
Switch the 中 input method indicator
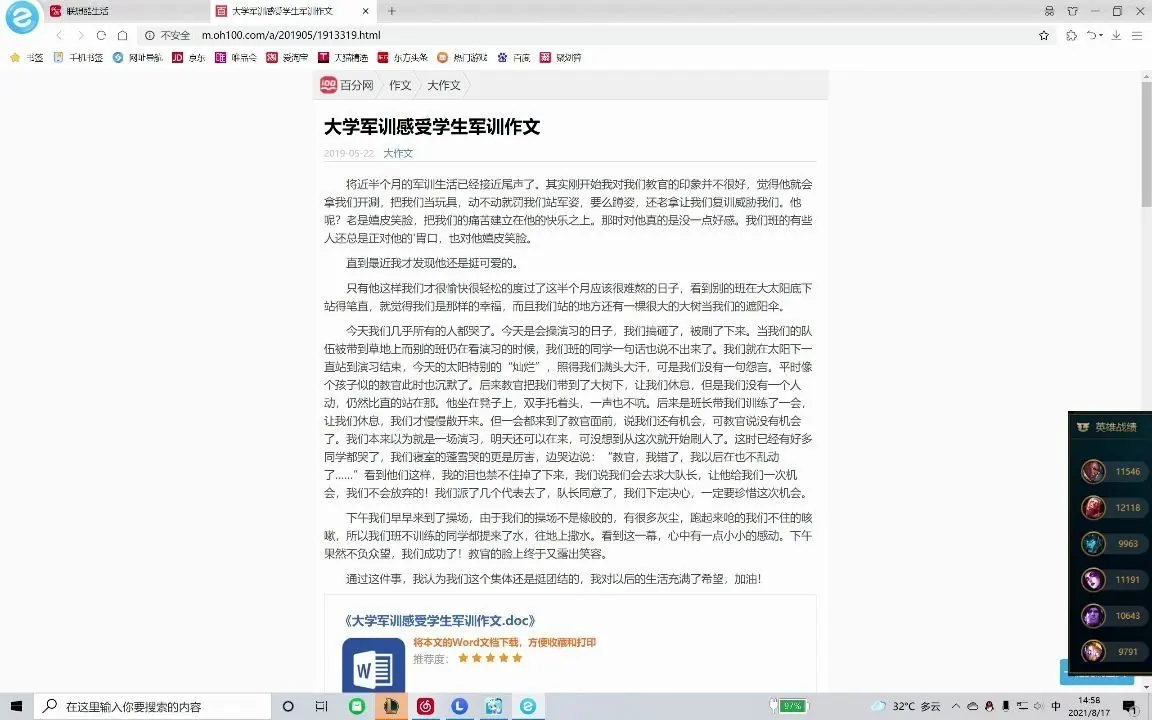pos(1056,706)
